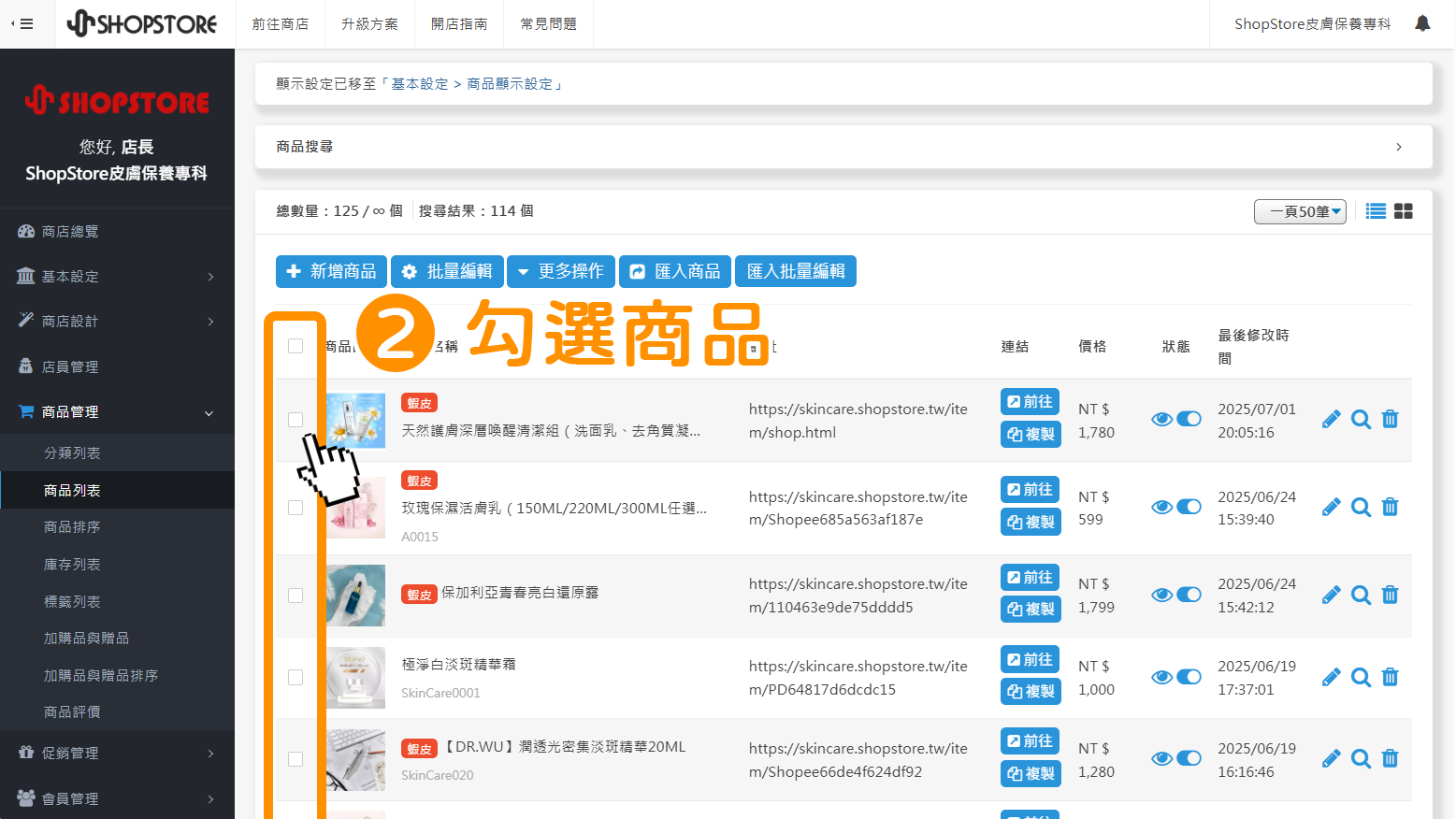Edit 保加利亞青春亮白還原露 with pencil icon

(x=1332, y=595)
